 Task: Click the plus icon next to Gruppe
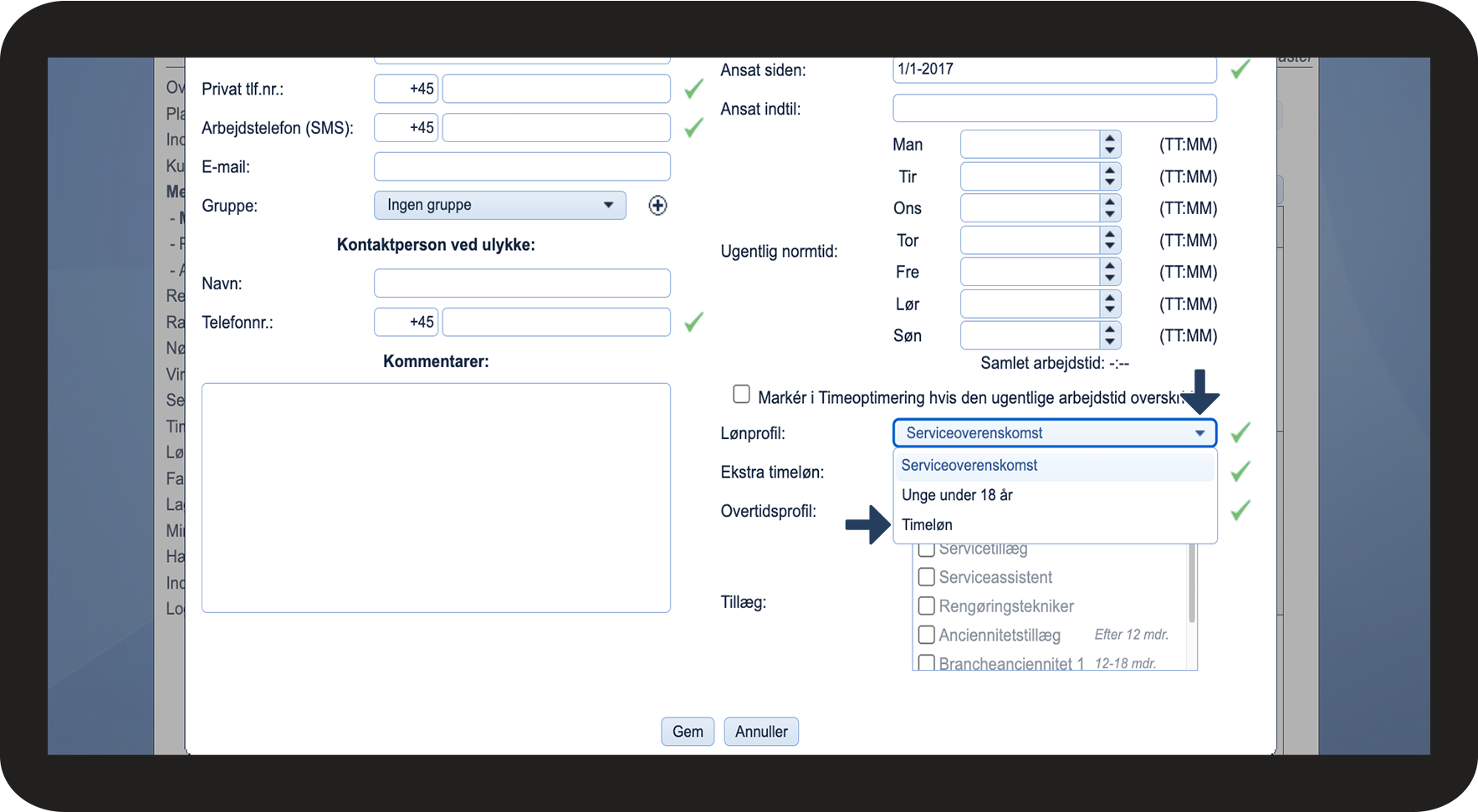657,206
